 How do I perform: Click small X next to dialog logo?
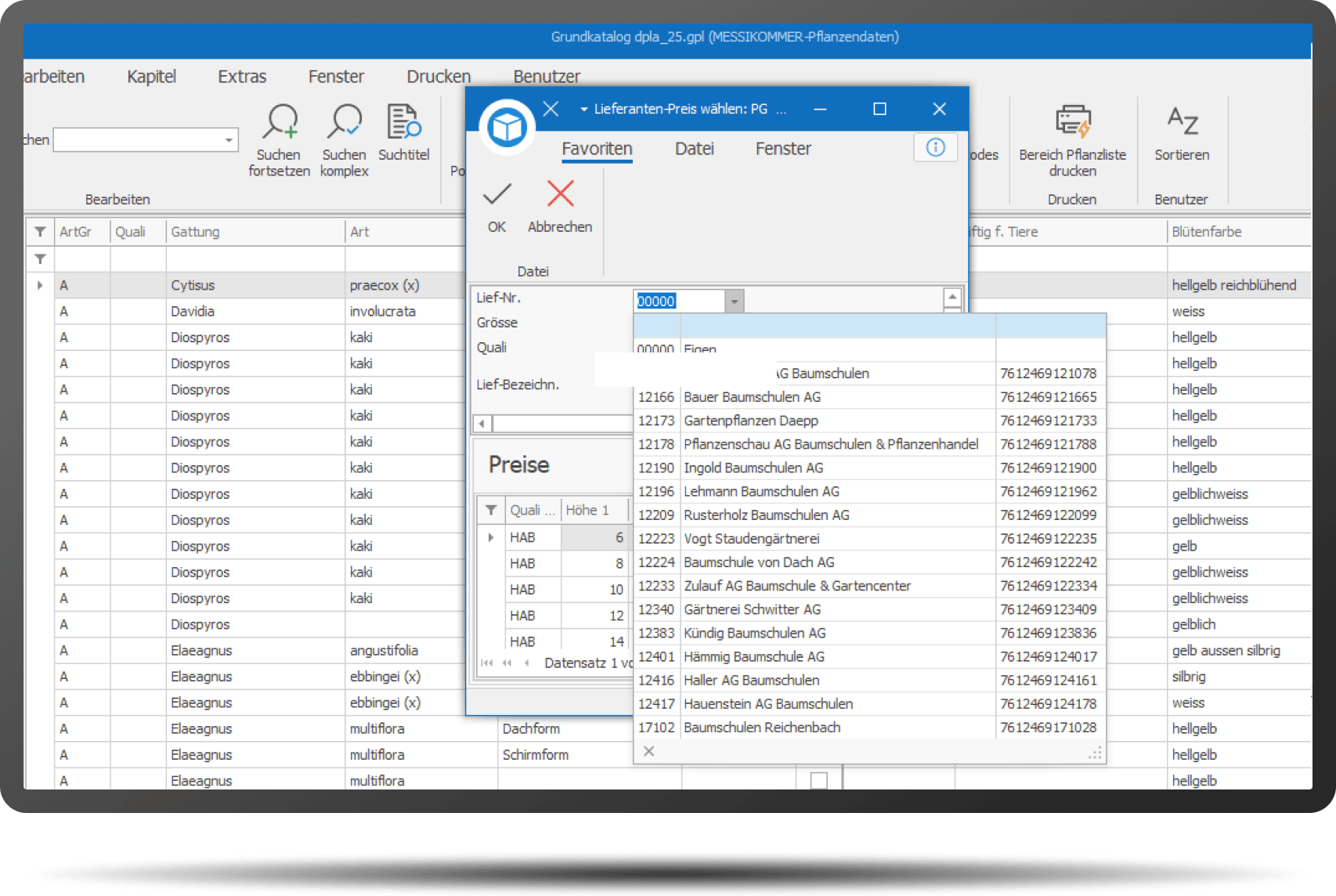coord(551,109)
